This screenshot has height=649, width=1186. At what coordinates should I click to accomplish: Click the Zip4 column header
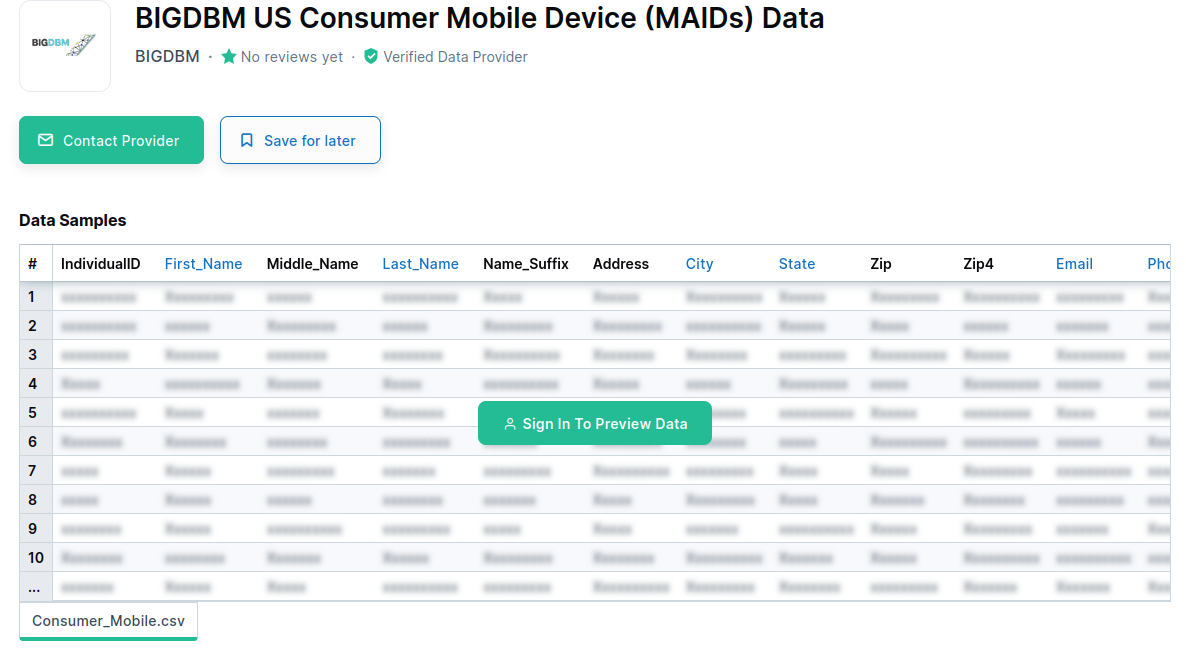click(978, 264)
